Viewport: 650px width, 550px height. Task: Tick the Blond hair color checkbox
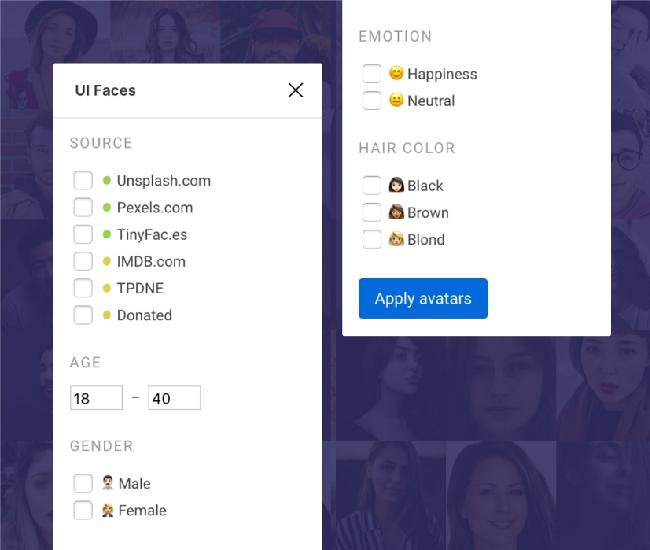pos(372,240)
